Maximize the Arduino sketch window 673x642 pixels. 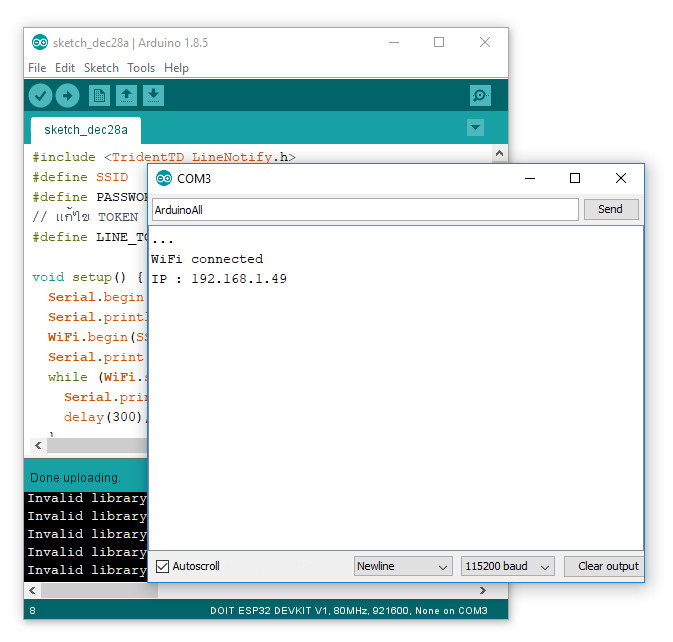439,42
